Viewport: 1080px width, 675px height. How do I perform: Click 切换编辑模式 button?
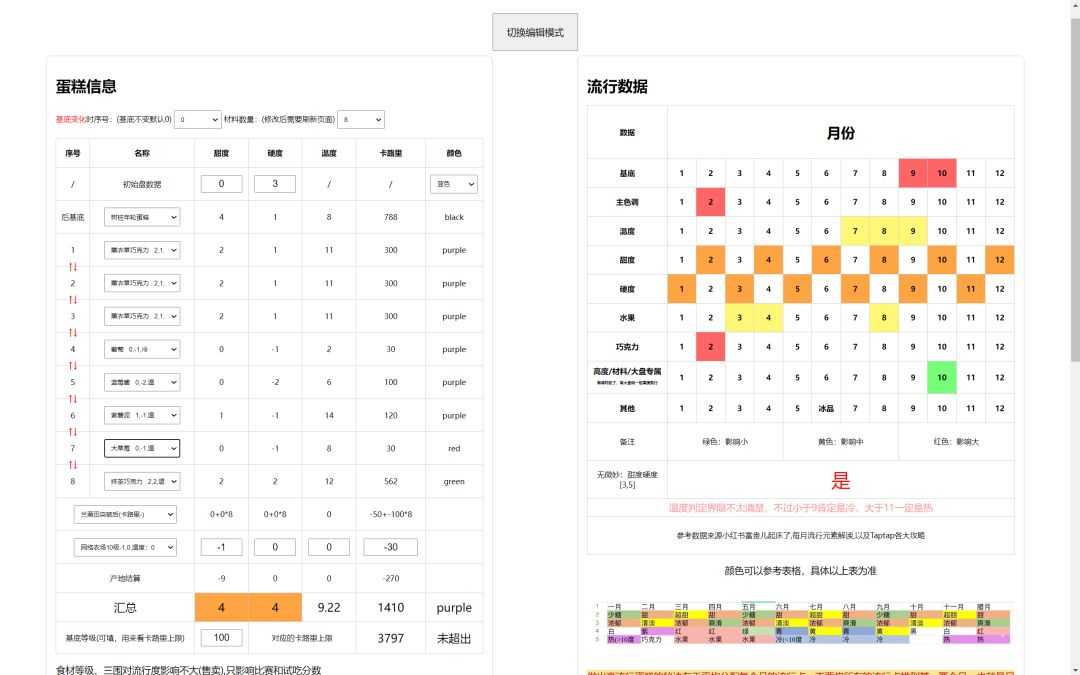534,32
